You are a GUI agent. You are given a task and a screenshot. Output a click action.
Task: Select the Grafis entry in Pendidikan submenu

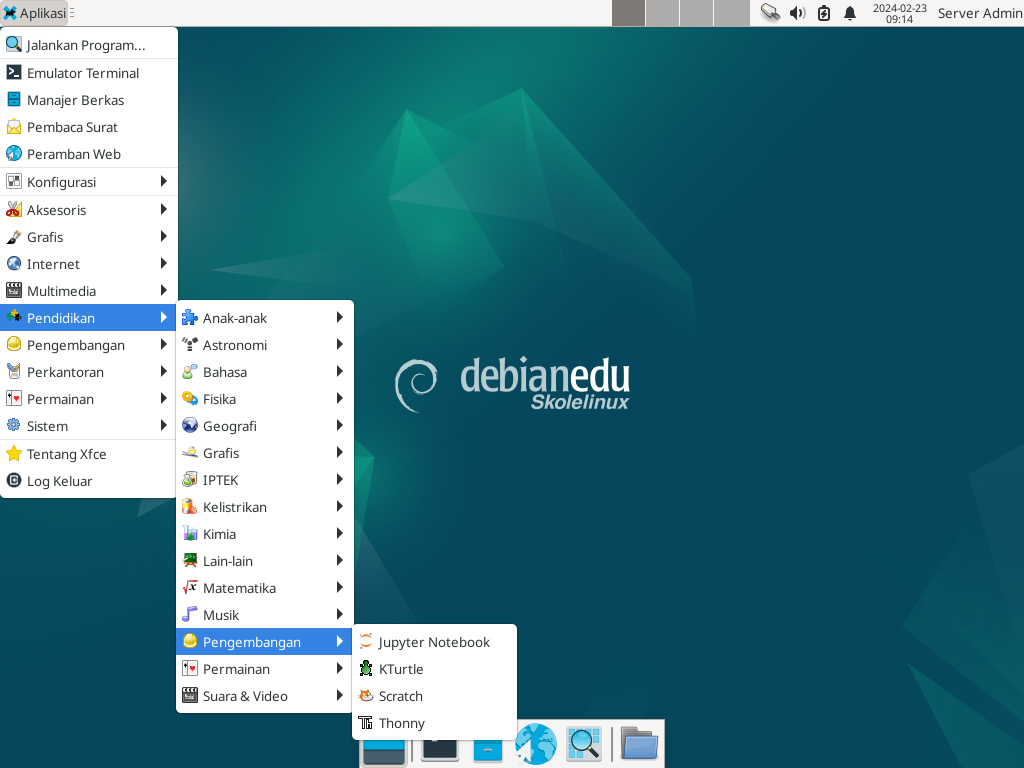pos(264,453)
